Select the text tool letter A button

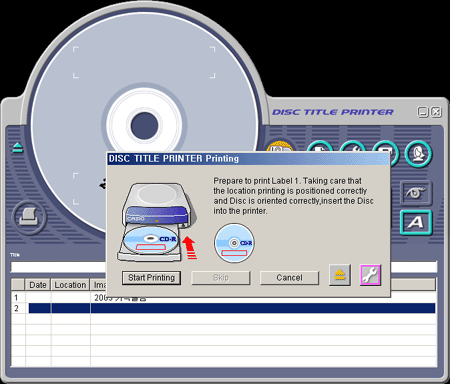pyautogui.click(x=416, y=222)
